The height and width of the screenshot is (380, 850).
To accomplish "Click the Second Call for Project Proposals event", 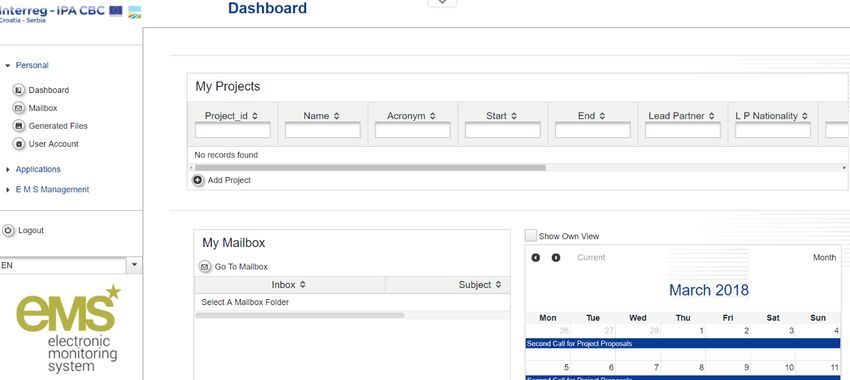I will (682, 343).
